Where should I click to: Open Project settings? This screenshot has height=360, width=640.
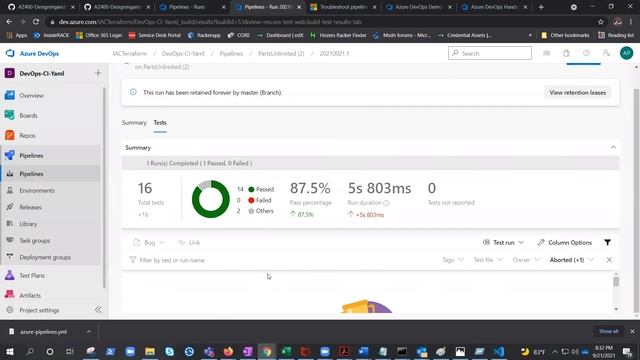[x=39, y=310]
